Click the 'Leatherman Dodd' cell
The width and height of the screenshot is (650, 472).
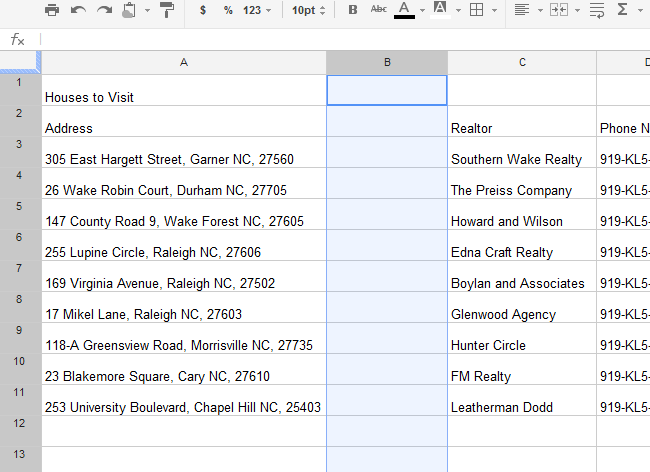[x=522, y=401]
